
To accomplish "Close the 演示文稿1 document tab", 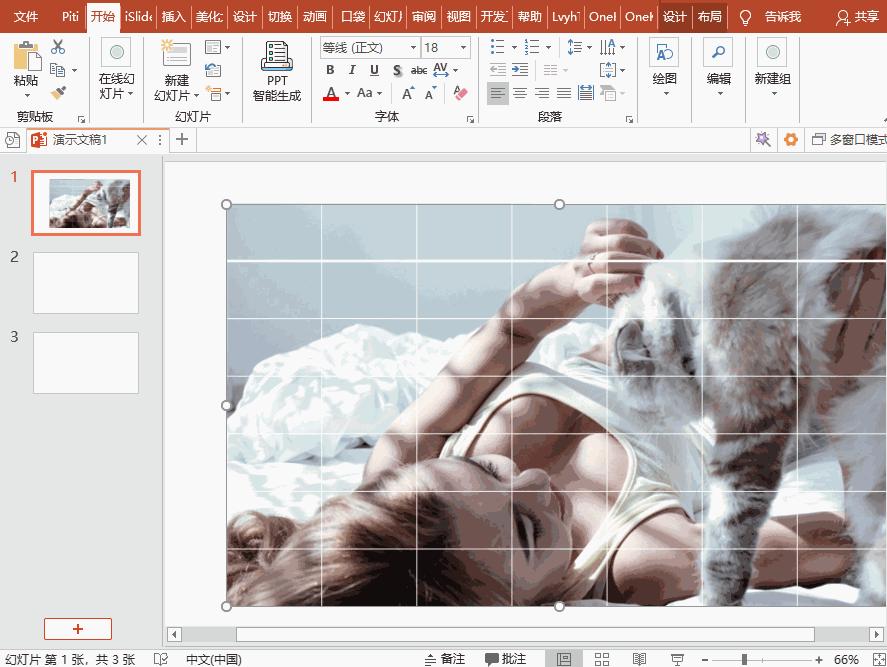I will tap(142, 140).
